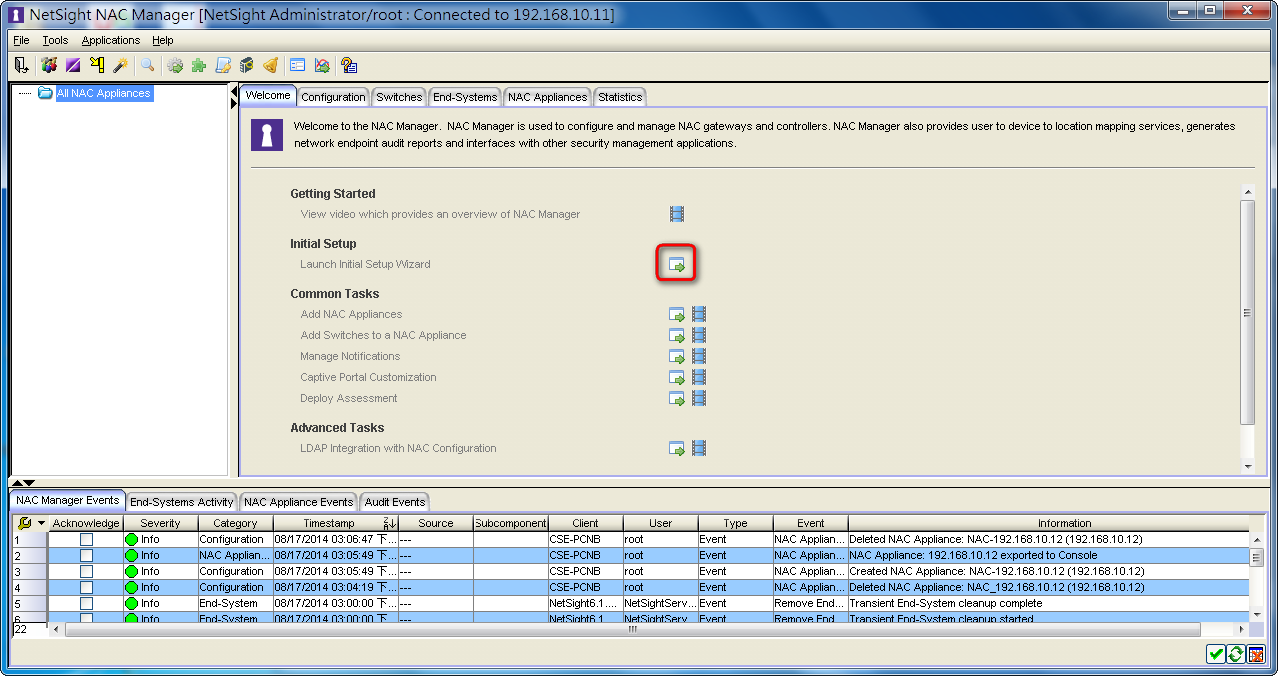1278x676 pixels.
Task: Open the Help menu
Action: tap(163, 40)
